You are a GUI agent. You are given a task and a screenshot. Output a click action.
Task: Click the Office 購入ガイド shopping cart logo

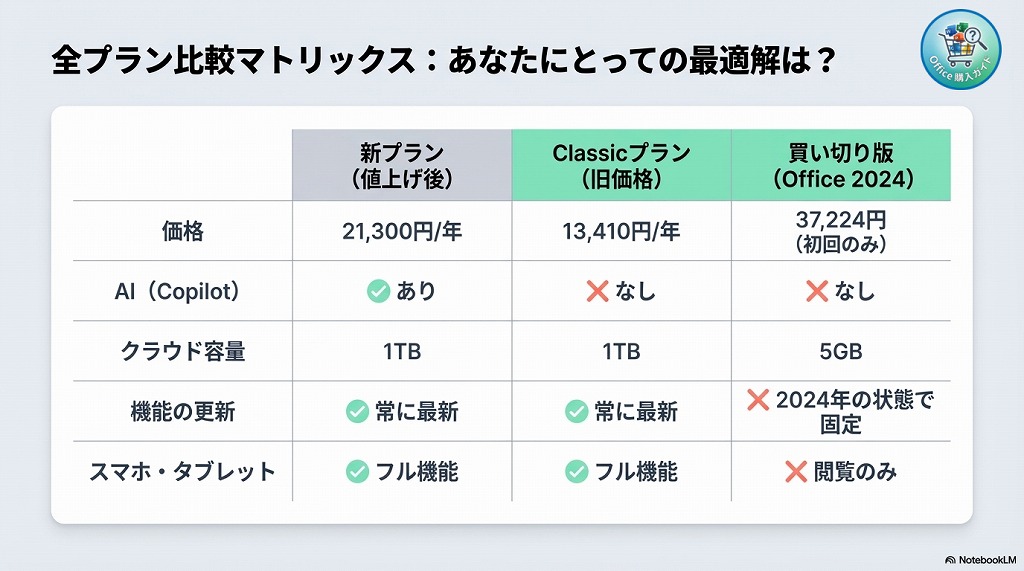[961, 54]
